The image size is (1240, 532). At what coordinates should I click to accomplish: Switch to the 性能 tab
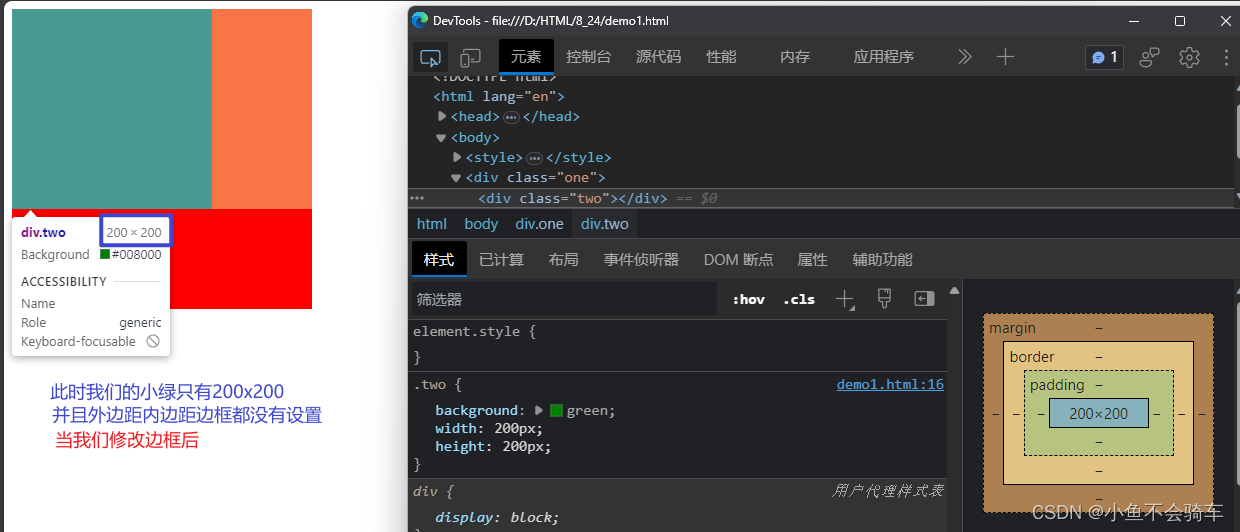[x=721, y=57]
